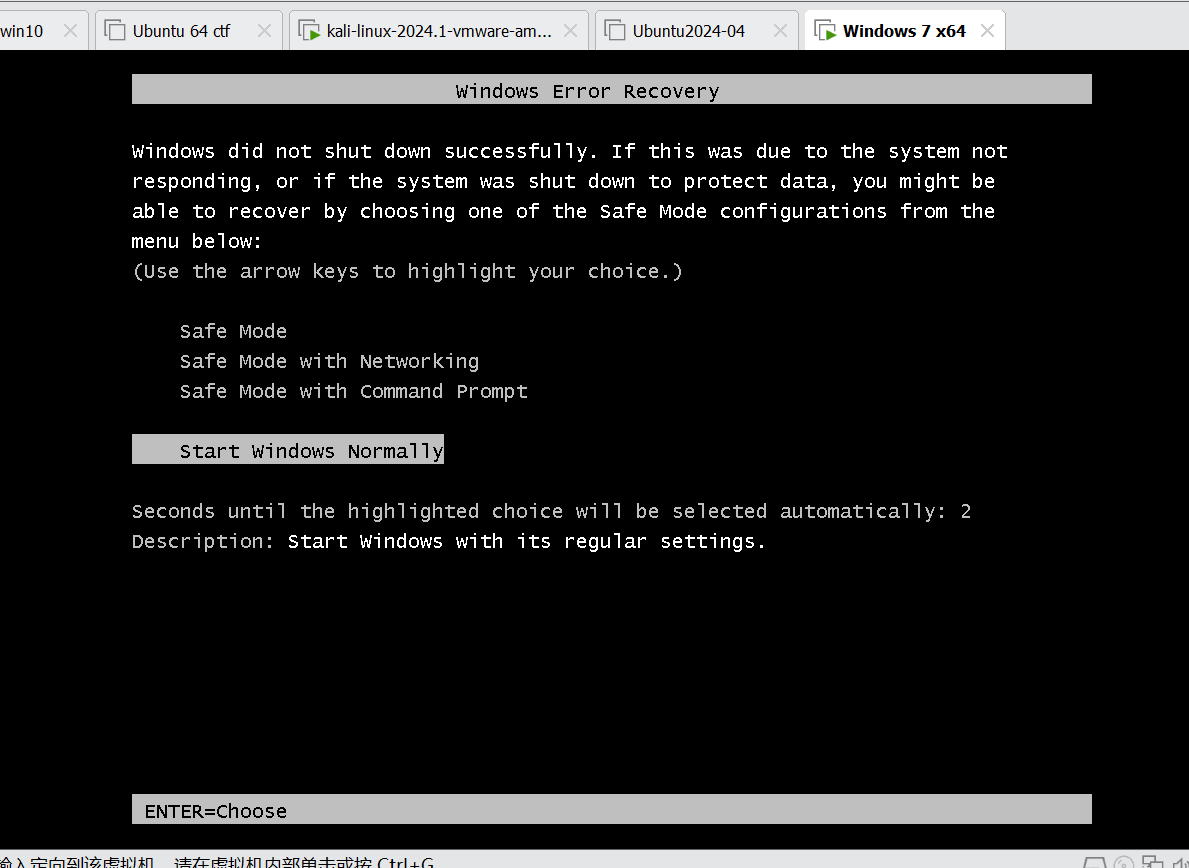Viewport: 1189px width, 868px height.
Task: Click the running VM icon on kali-linux tab
Action: pyautogui.click(x=309, y=30)
